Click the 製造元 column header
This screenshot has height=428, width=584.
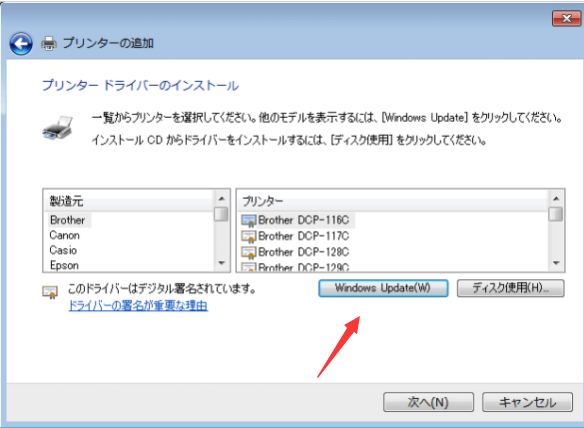tap(128, 201)
